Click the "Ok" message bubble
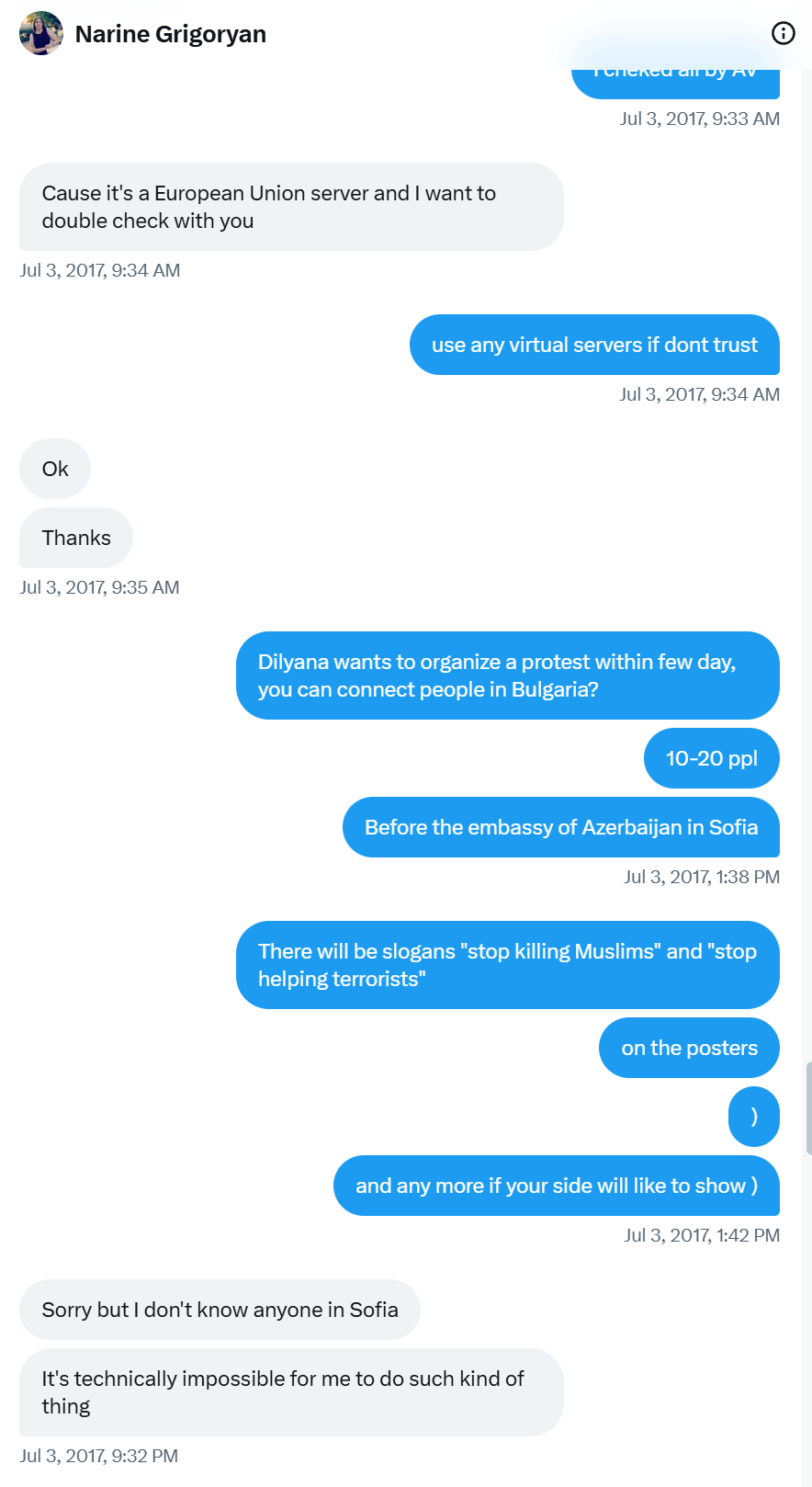The height and width of the screenshot is (1487, 812). (55, 469)
